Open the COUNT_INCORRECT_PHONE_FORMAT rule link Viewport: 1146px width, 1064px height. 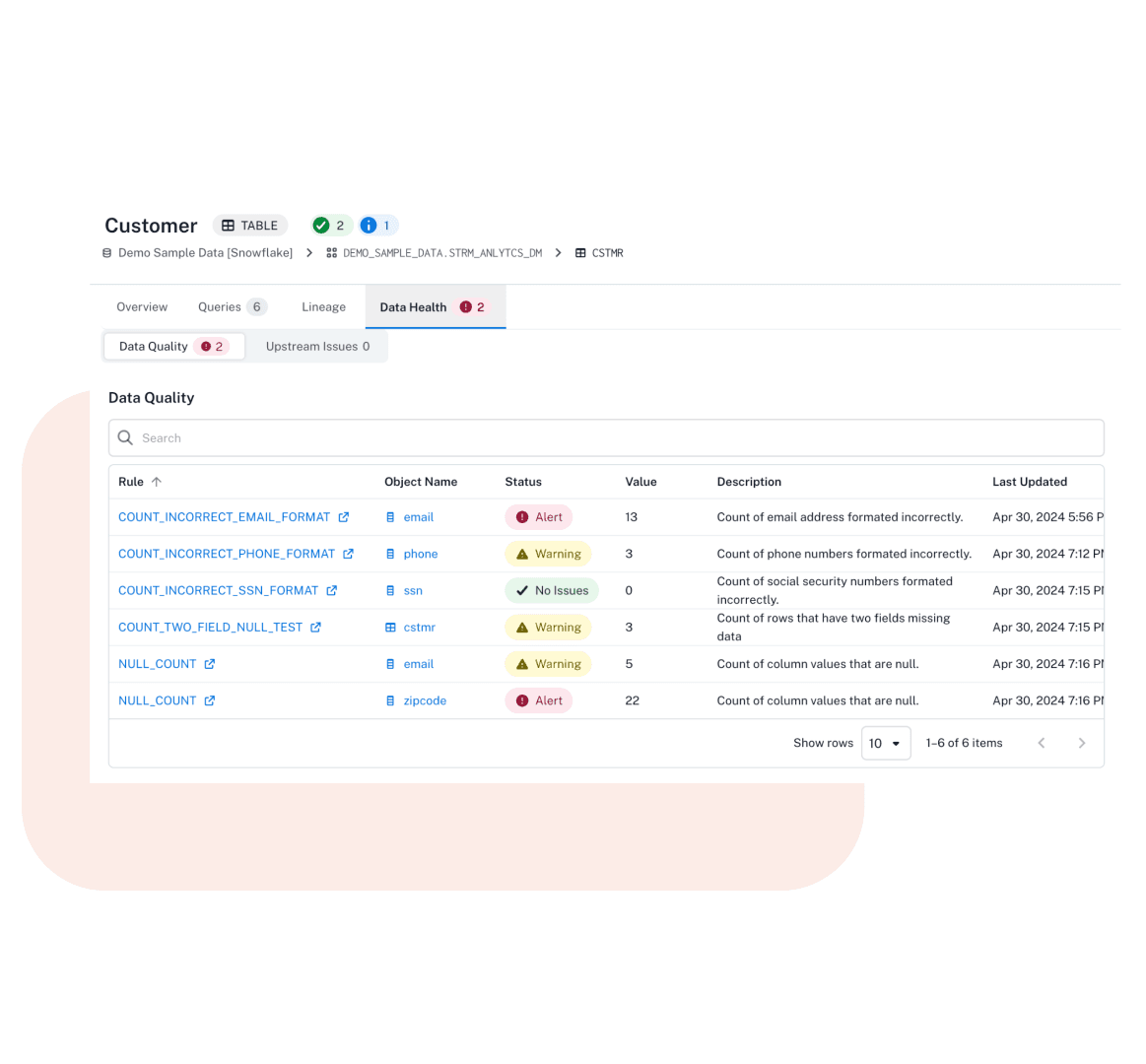pyautogui.click(x=229, y=554)
